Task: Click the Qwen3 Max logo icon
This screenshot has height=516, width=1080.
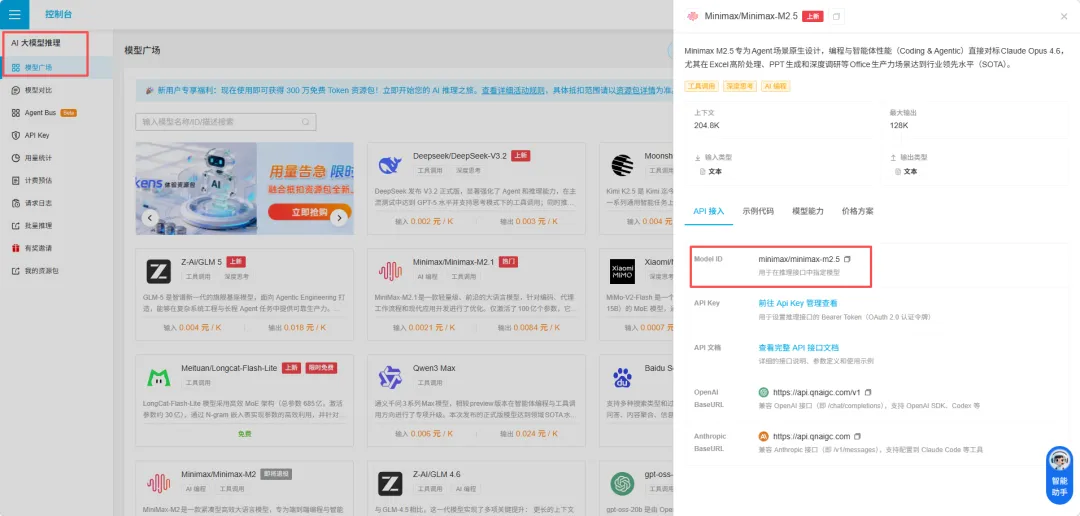Action: tap(390, 378)
